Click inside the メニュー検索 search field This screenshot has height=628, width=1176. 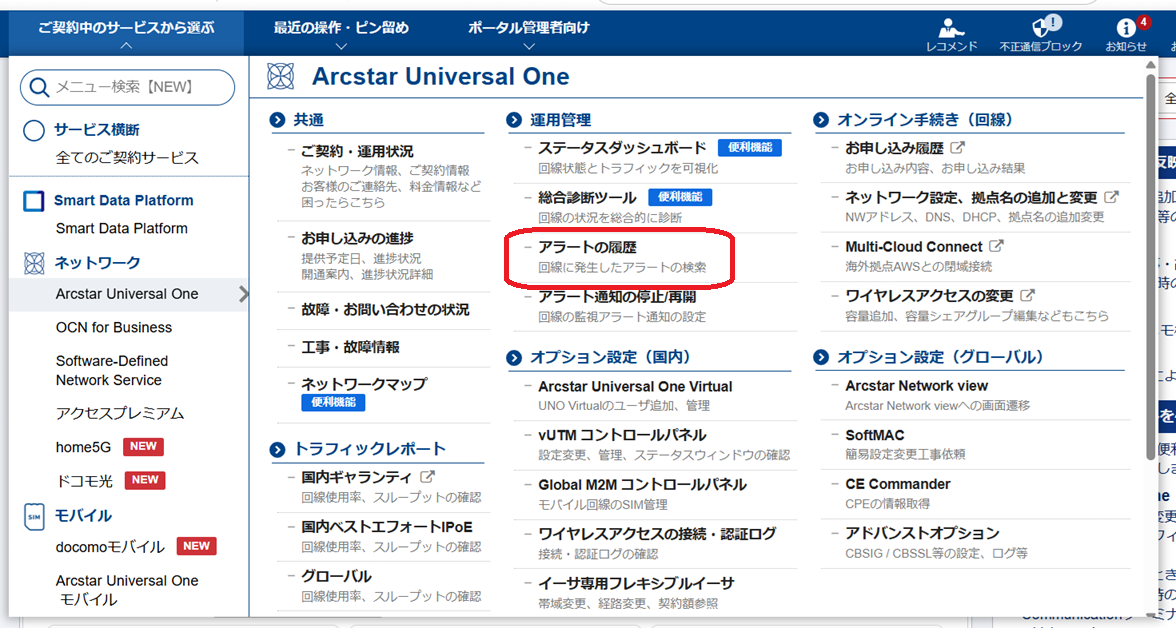click(128, 88)
